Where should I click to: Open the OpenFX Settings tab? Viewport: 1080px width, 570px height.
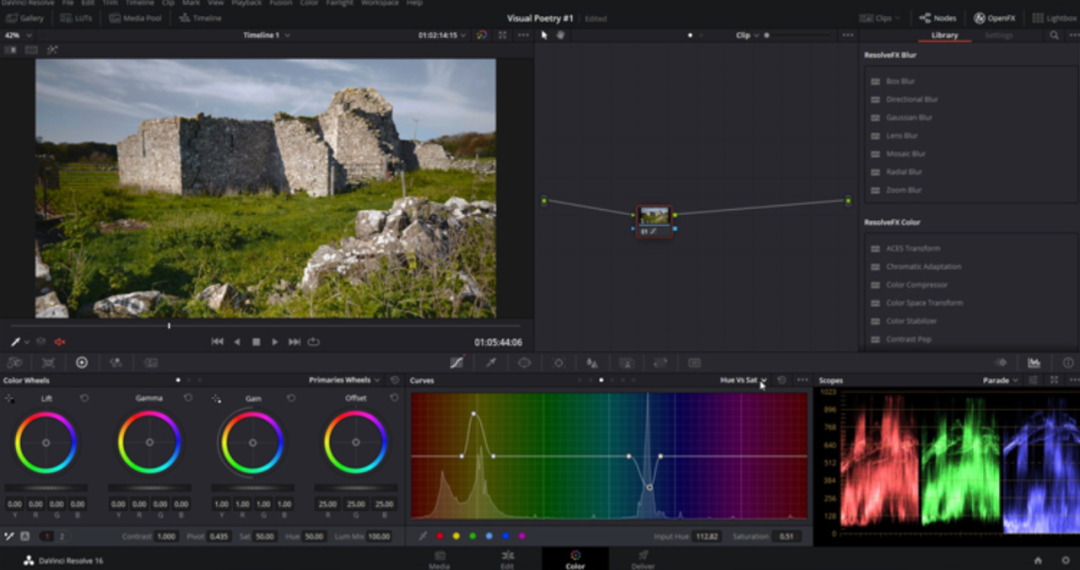coord(998,36)
